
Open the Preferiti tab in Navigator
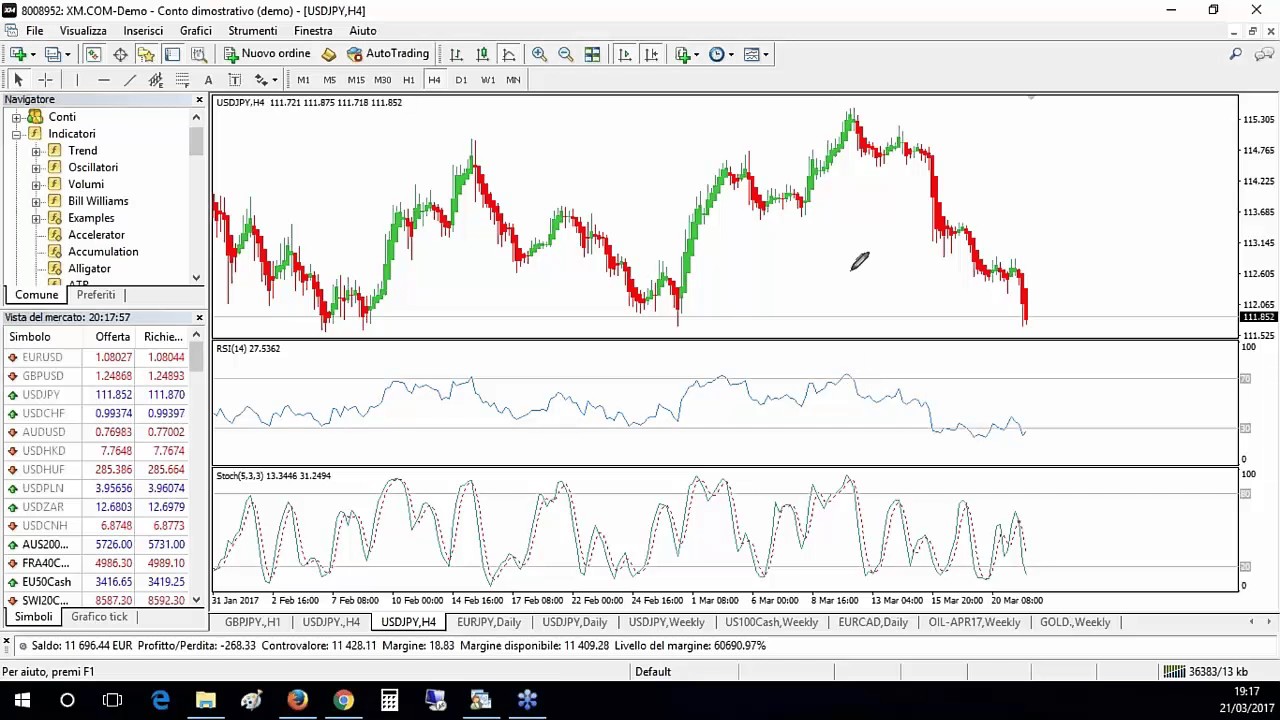[96, 295]
